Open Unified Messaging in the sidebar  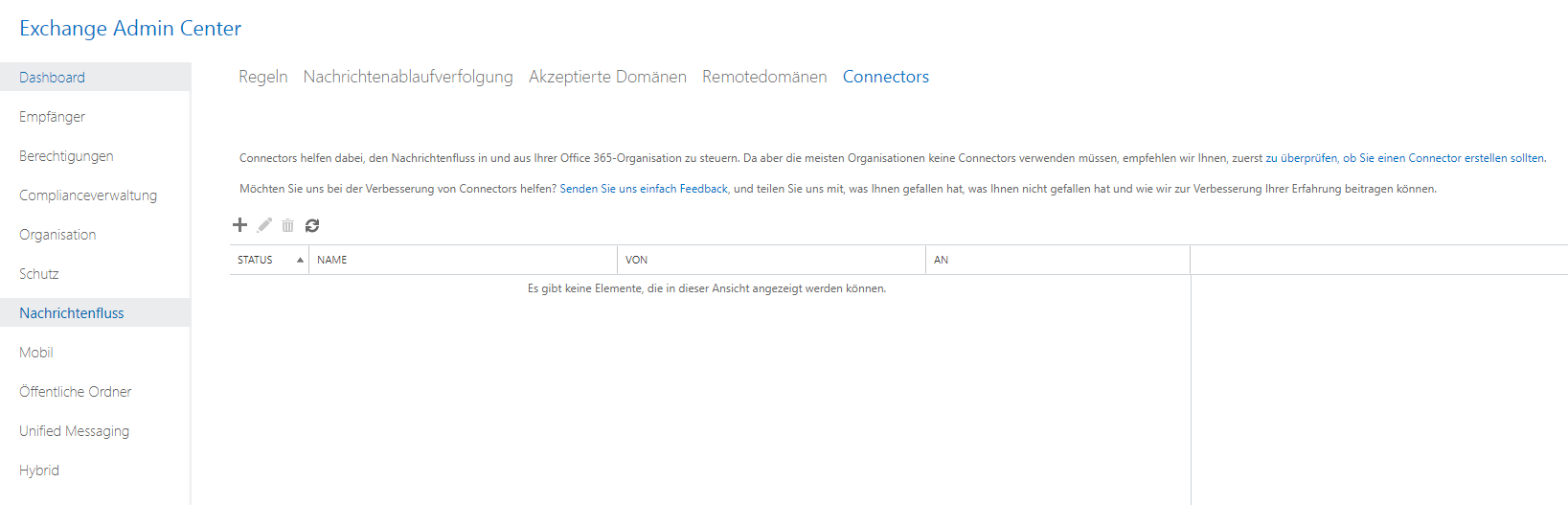pyautogui.click(x=75, y=431)
